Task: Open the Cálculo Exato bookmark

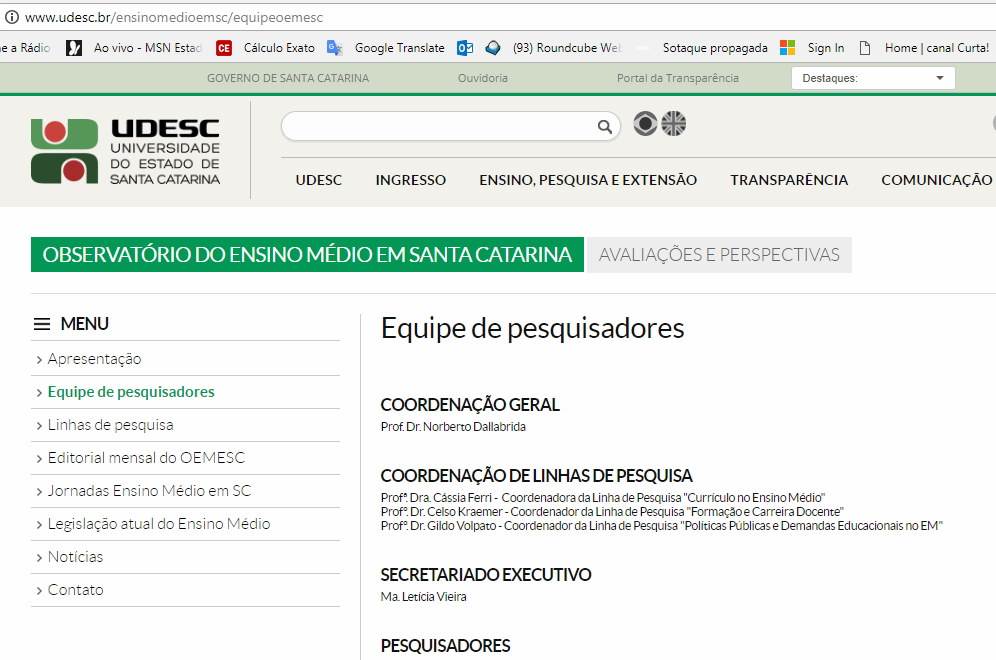Action: tap(266, 48)
